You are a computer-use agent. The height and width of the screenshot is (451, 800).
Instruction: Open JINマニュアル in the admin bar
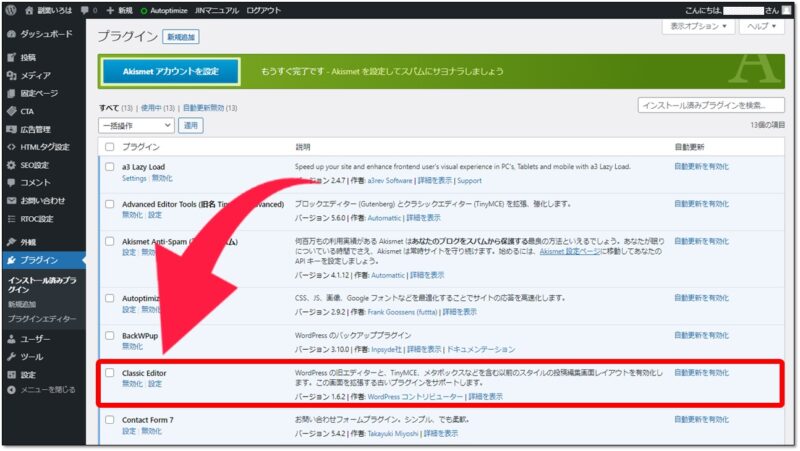pos(216,10)
